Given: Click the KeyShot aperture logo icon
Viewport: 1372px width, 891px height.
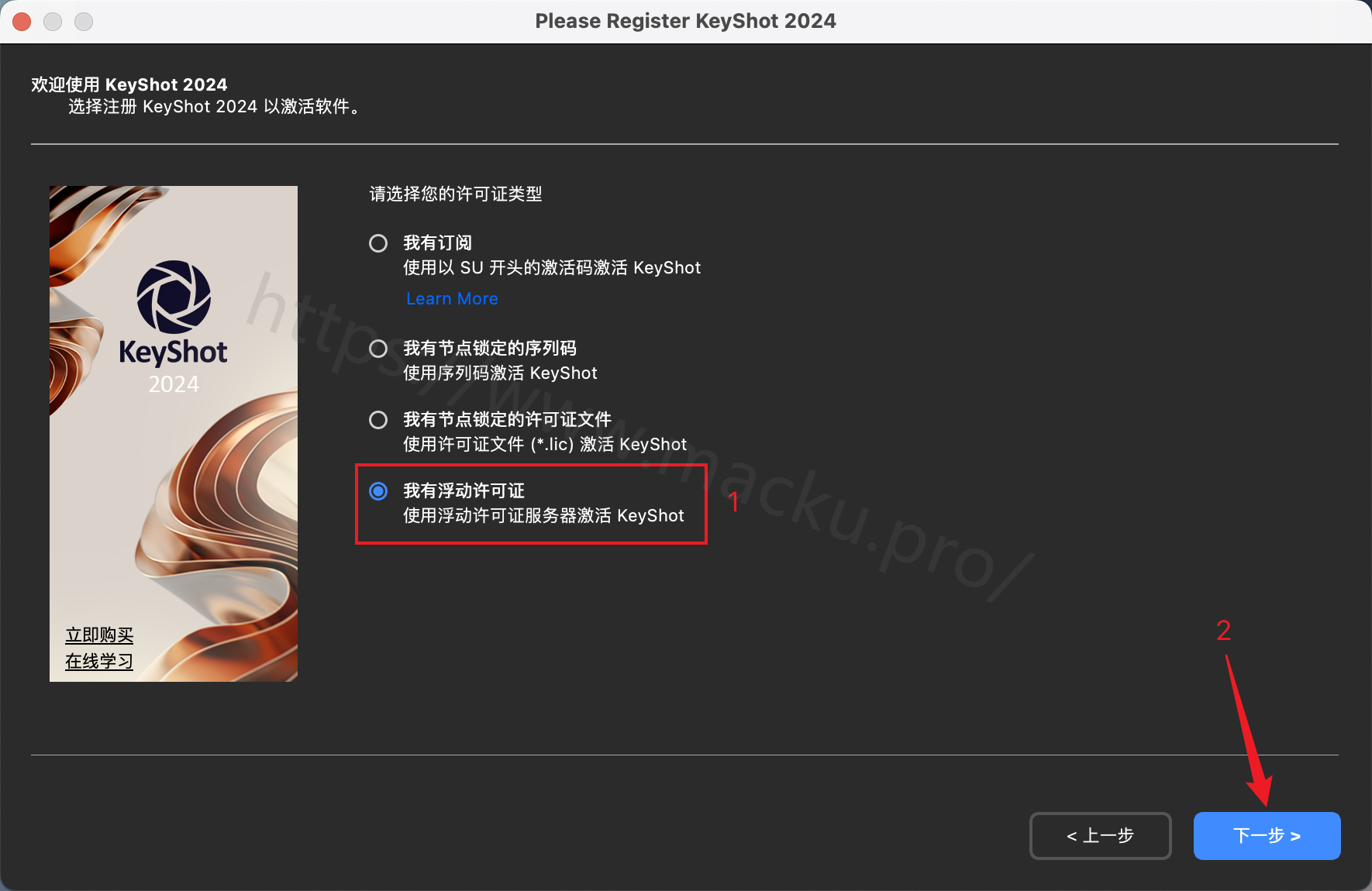Looking at the screenshot, I should point(174,297).
